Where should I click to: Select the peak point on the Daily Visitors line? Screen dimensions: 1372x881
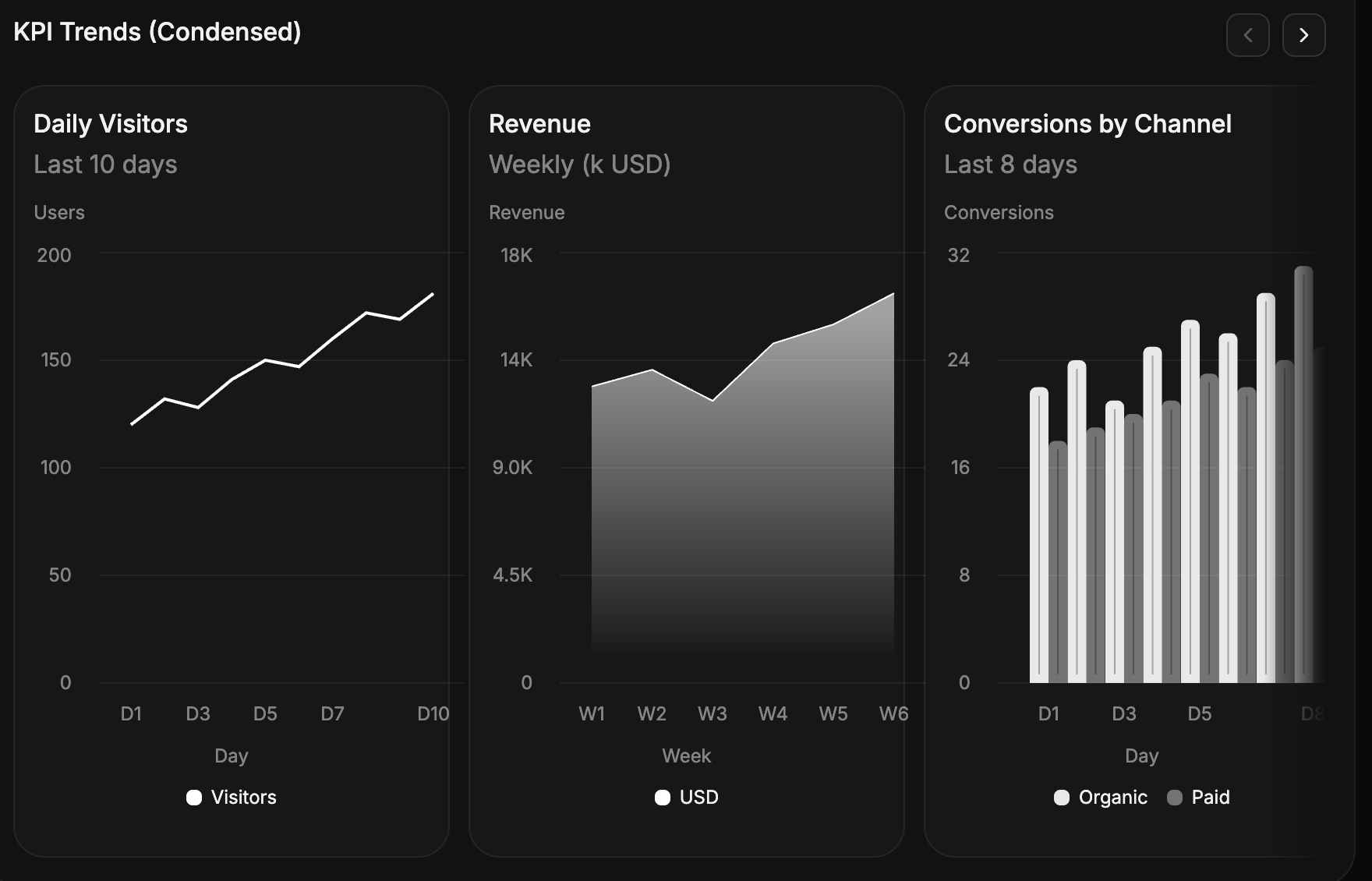(433, 295)
